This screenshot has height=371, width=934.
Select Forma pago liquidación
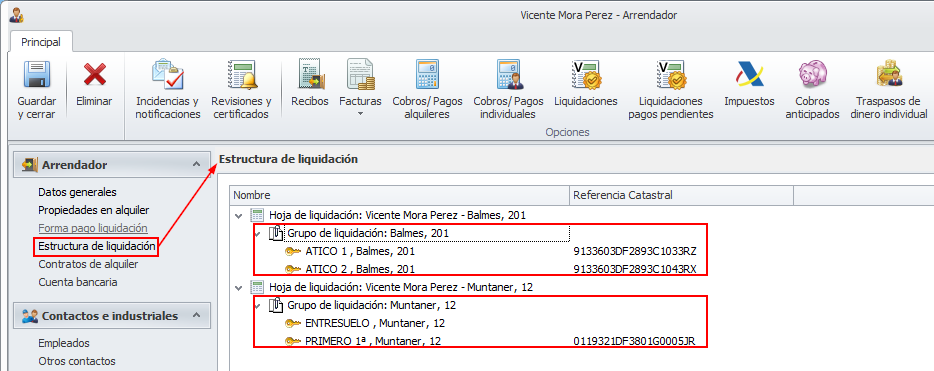[93, 228]
